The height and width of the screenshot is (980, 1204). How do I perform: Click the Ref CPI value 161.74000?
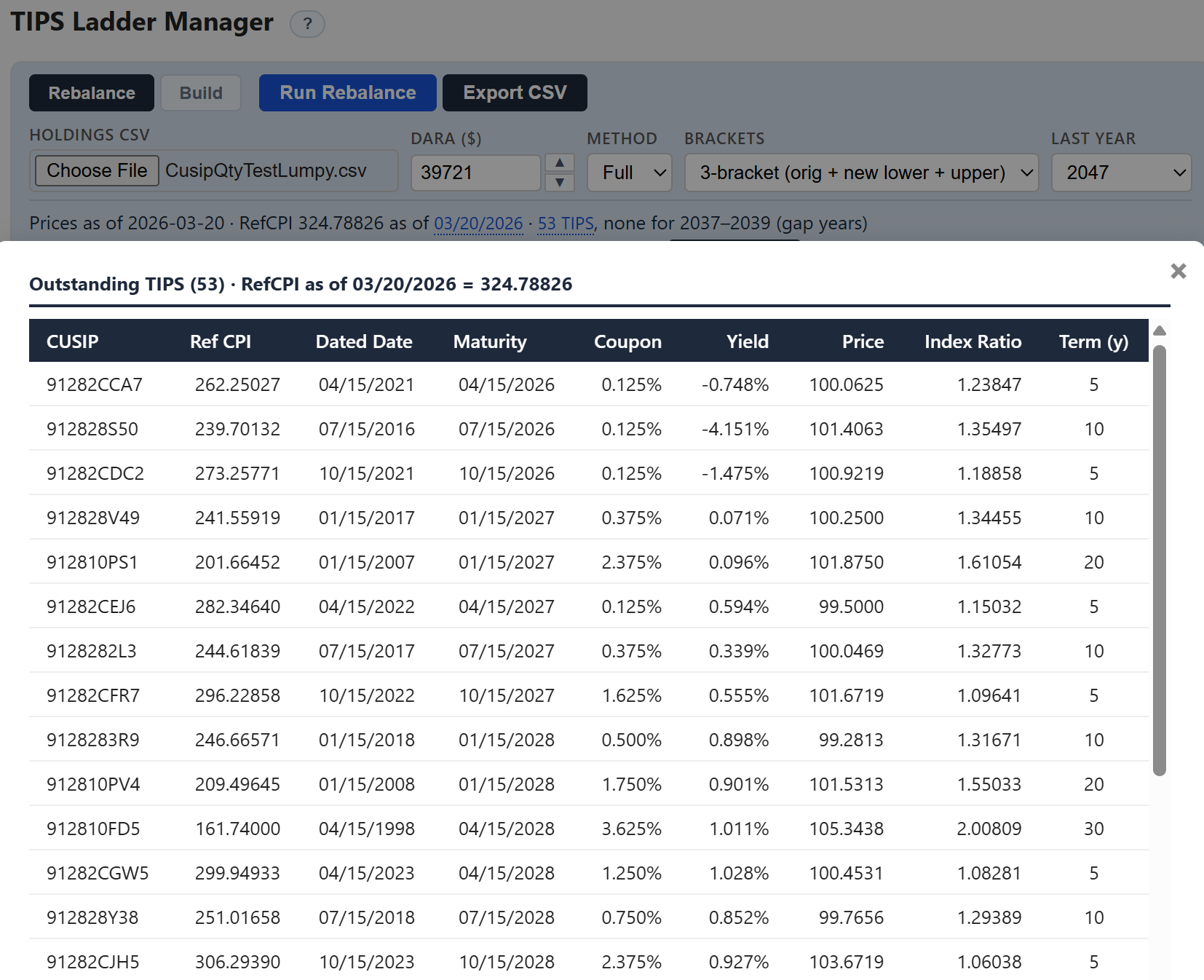pos(238,829)
